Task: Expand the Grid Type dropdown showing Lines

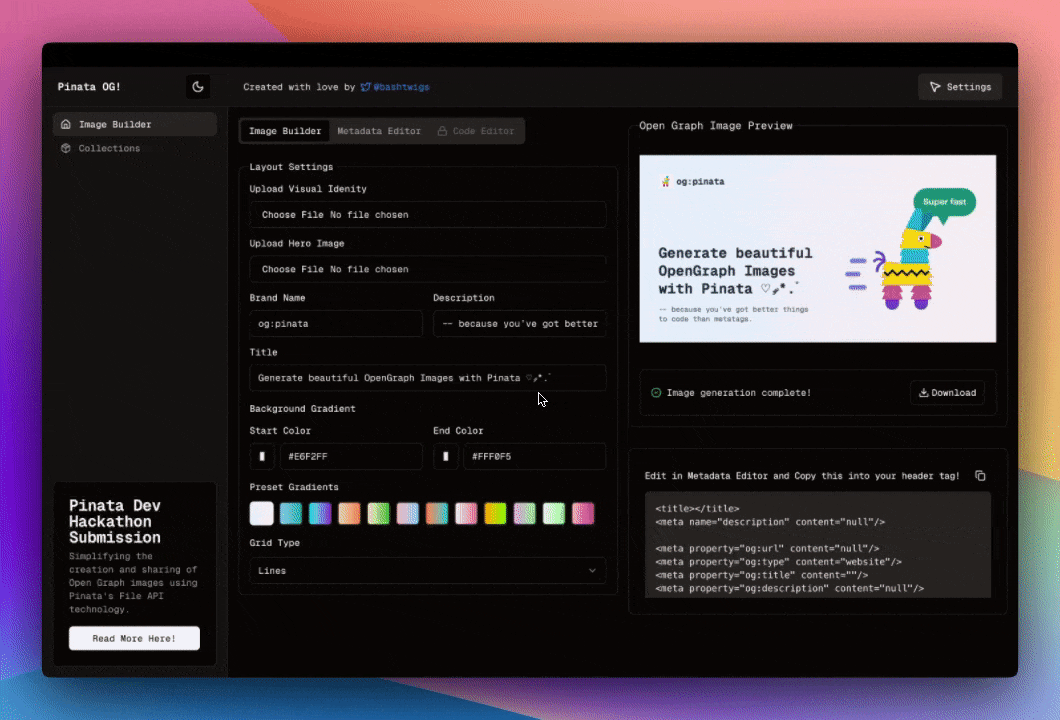Action: click(427, 571)
